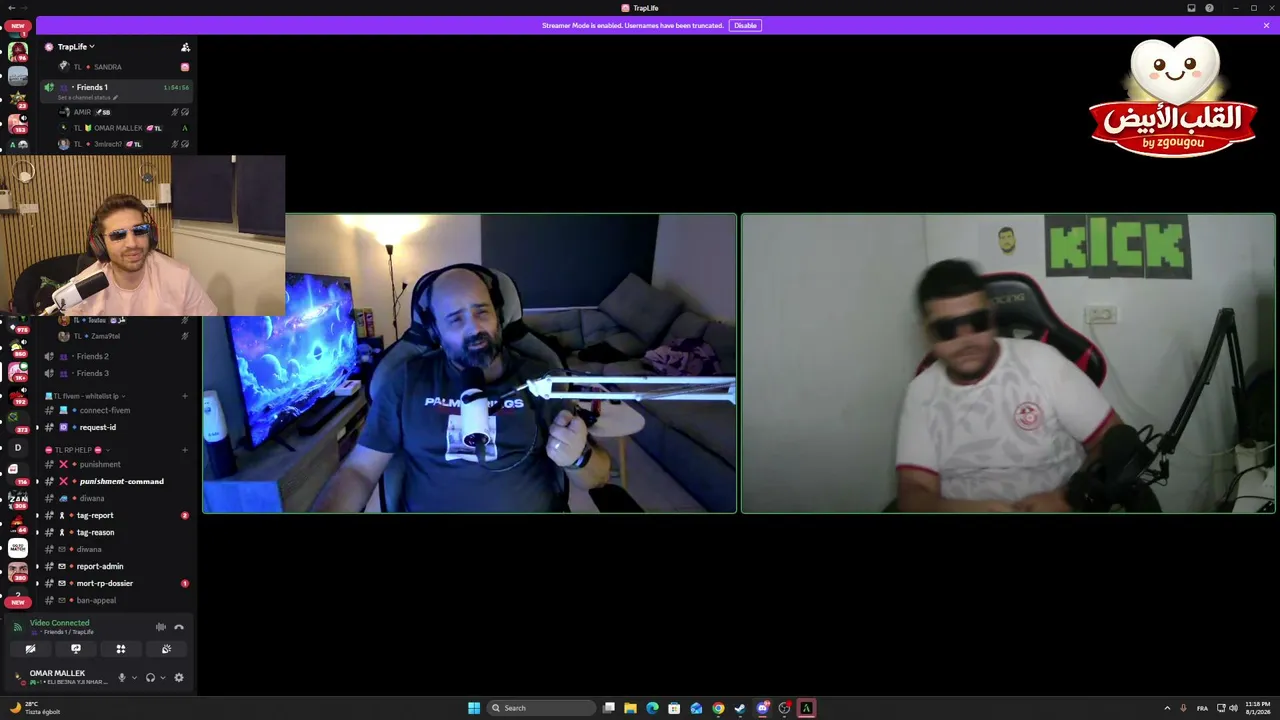Open the weather widget showing 28°C

pos(35,708)
